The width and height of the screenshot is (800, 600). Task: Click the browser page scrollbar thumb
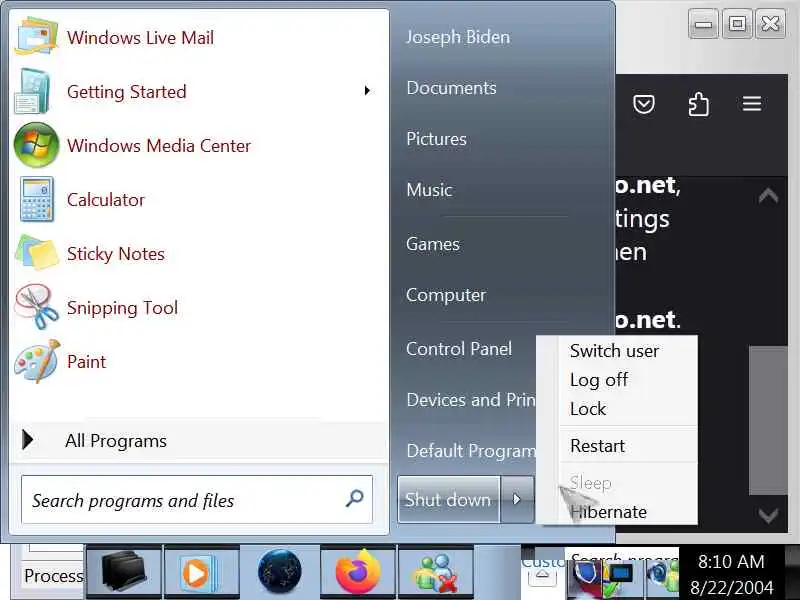(768, 420)
